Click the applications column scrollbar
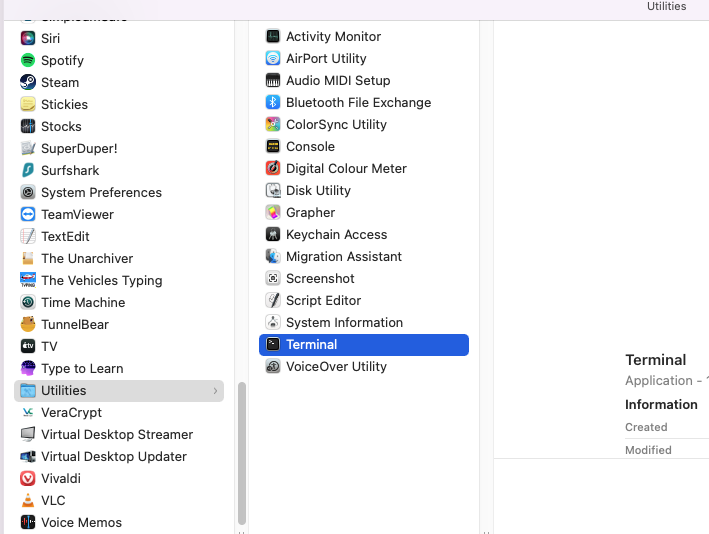Viewport: 709px width, 534px height. [x=242, y=454]
